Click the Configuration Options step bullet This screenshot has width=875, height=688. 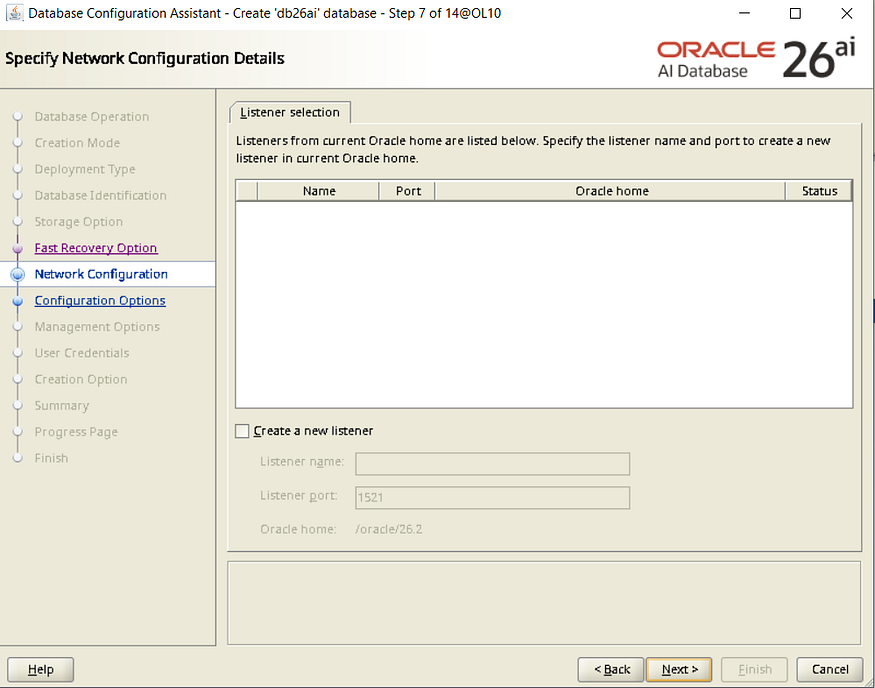click(18, 301)
